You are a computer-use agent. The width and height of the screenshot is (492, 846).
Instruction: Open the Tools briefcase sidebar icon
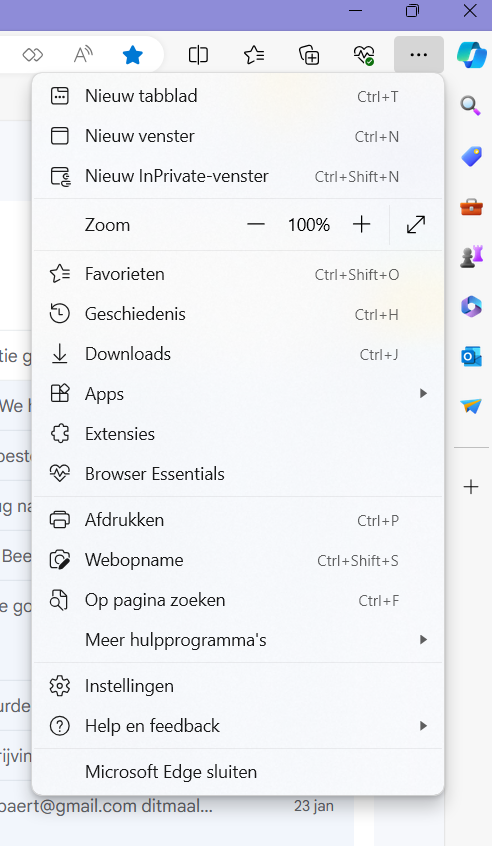pos(471,207)
